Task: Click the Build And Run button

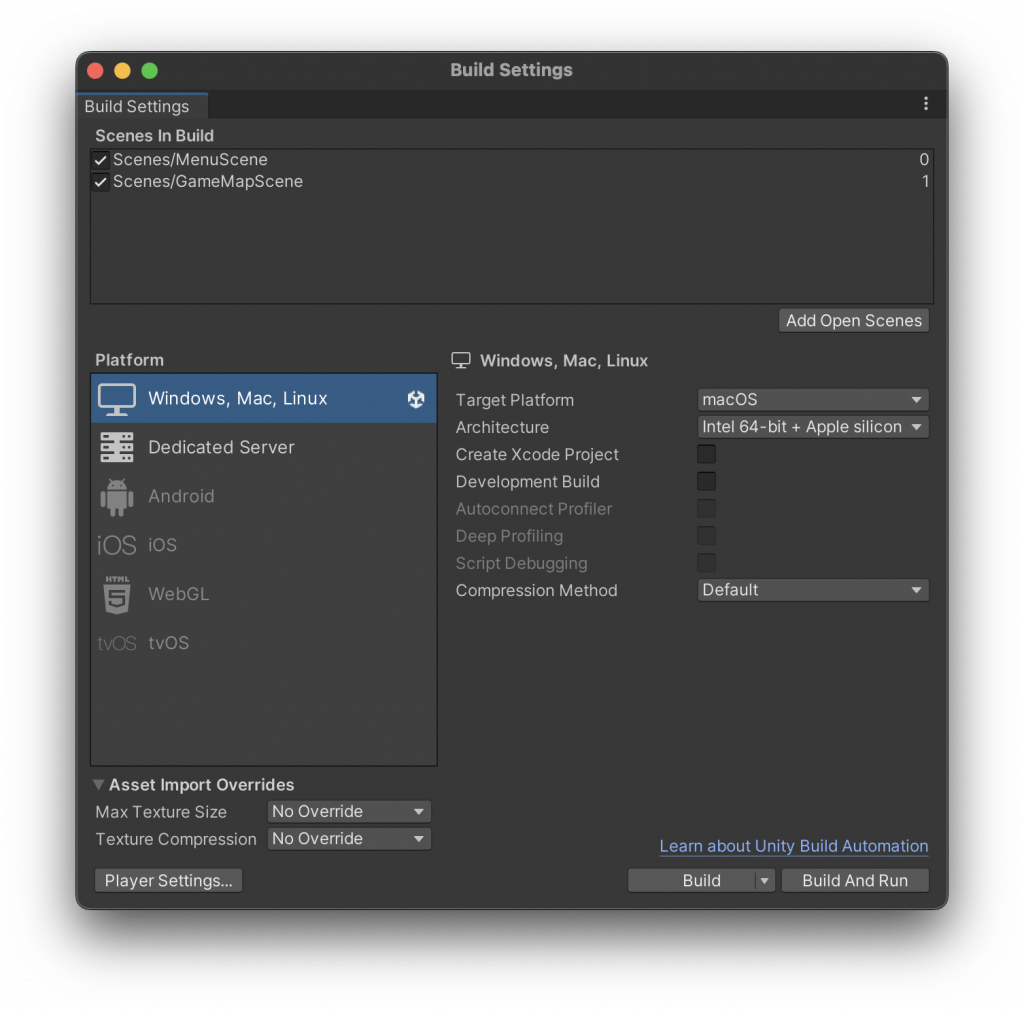Action: pos(855,881)
